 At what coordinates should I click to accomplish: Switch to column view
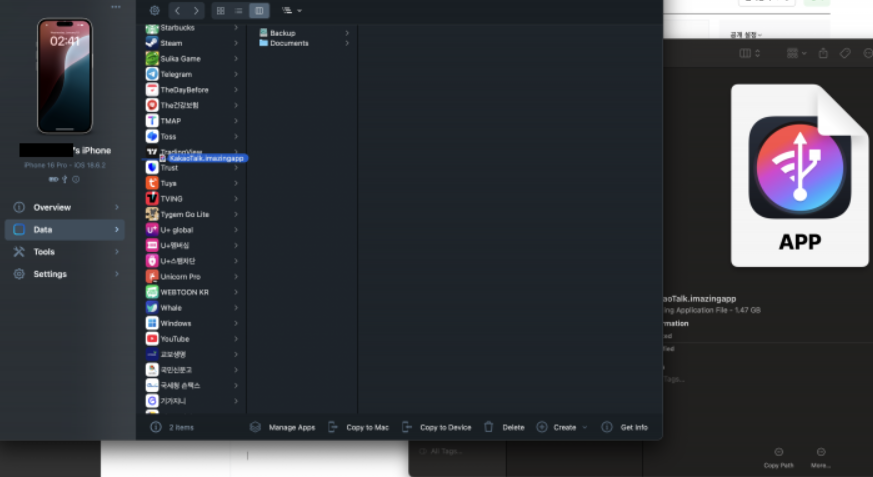[259, 11]
